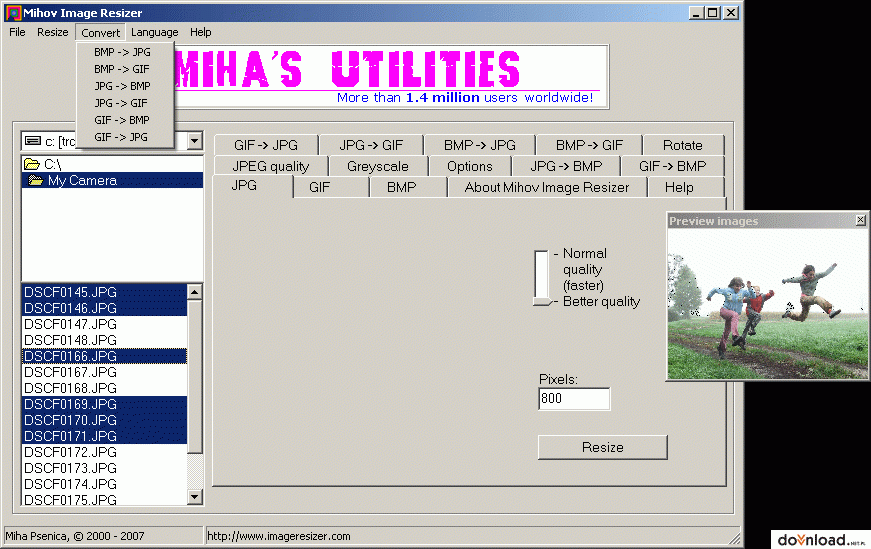Viewport: 871px width, 549px height.
Task: Click the Resize button
Action: [603, 447]
